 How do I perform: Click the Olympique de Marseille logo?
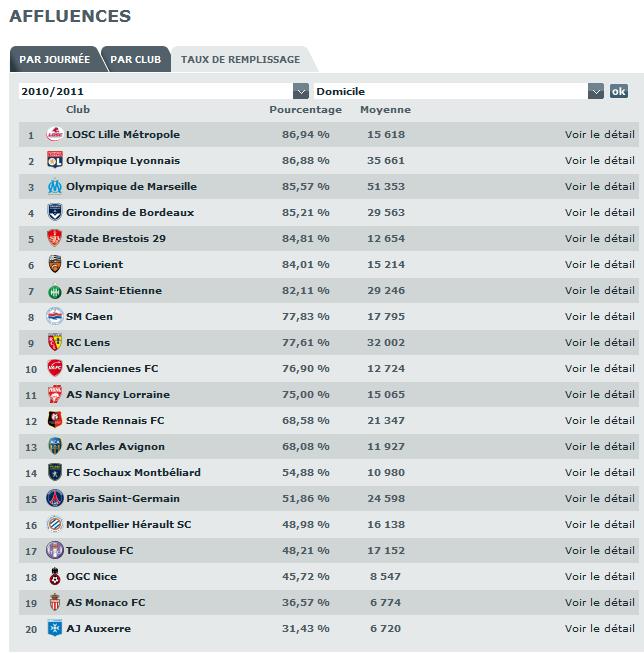[x=55, y=187]
